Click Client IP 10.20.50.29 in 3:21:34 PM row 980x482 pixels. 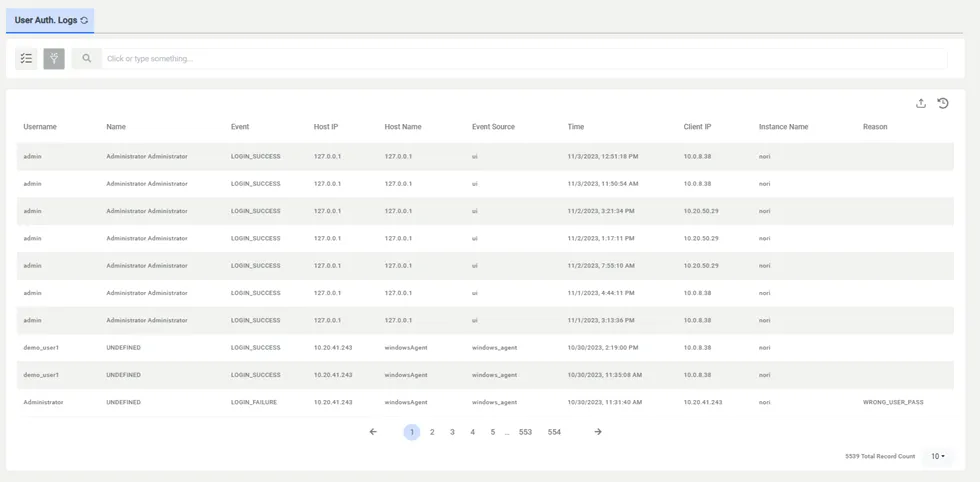click(x=701, y=211)
